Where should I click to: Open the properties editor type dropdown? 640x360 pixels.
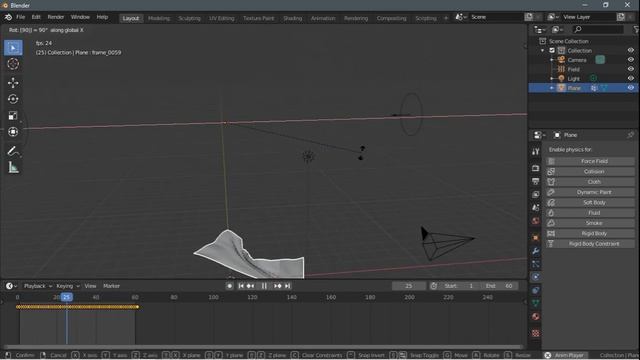[539, 135]
